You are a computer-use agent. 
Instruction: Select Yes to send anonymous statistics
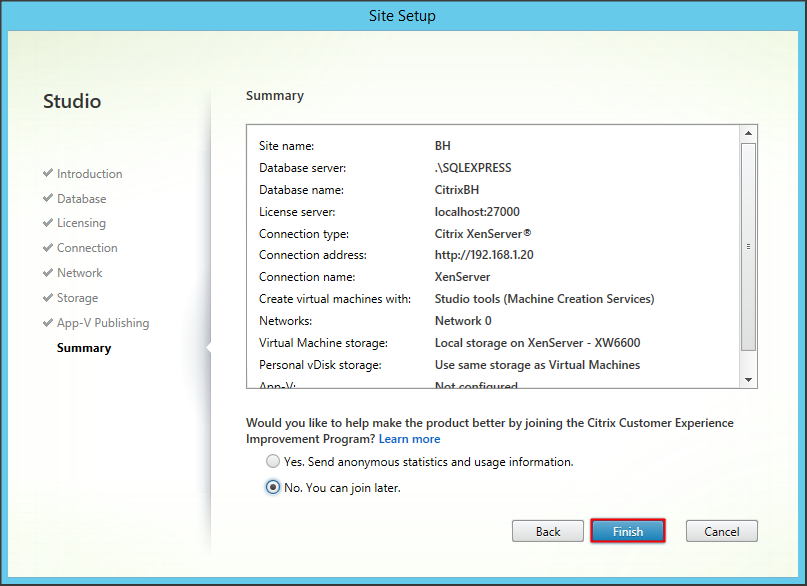point(273,462)
